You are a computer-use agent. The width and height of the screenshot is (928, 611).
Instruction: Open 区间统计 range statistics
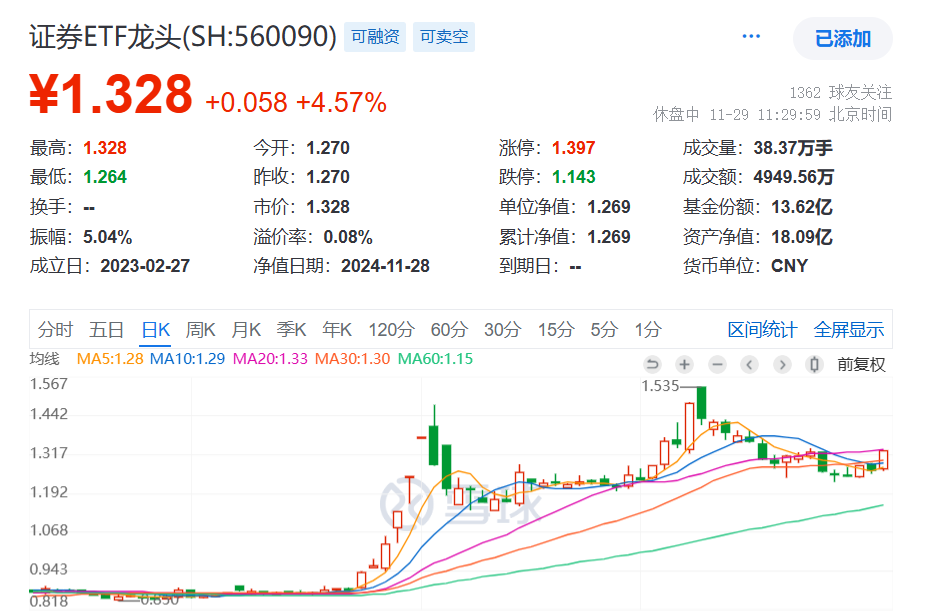point(762,329)
